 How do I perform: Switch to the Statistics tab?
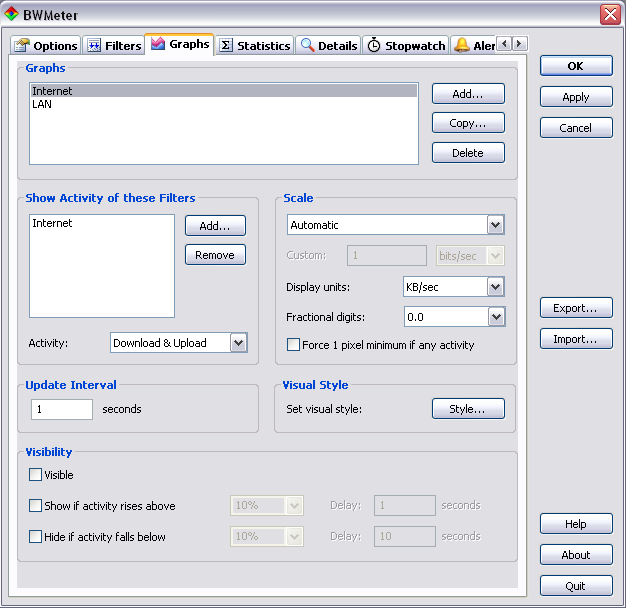[x=255, y=46]
